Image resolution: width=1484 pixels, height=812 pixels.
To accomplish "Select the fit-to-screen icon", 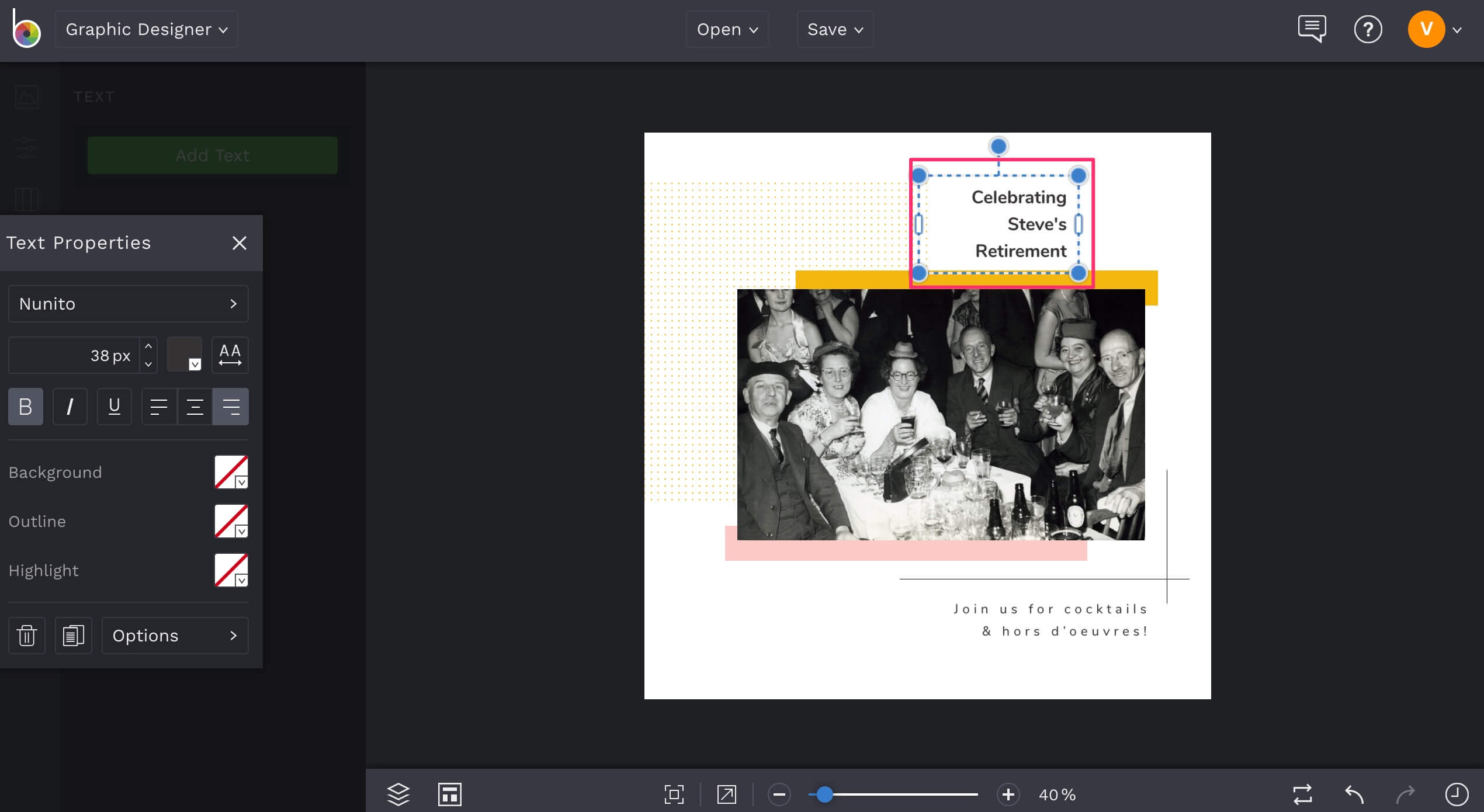I will pos(674,794).
